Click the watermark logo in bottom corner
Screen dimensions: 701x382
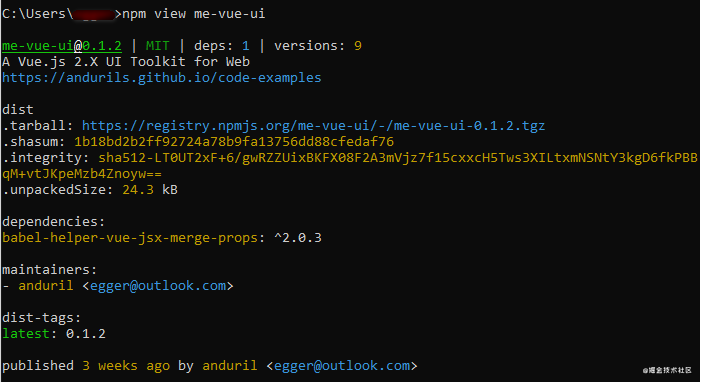(667, 370)
